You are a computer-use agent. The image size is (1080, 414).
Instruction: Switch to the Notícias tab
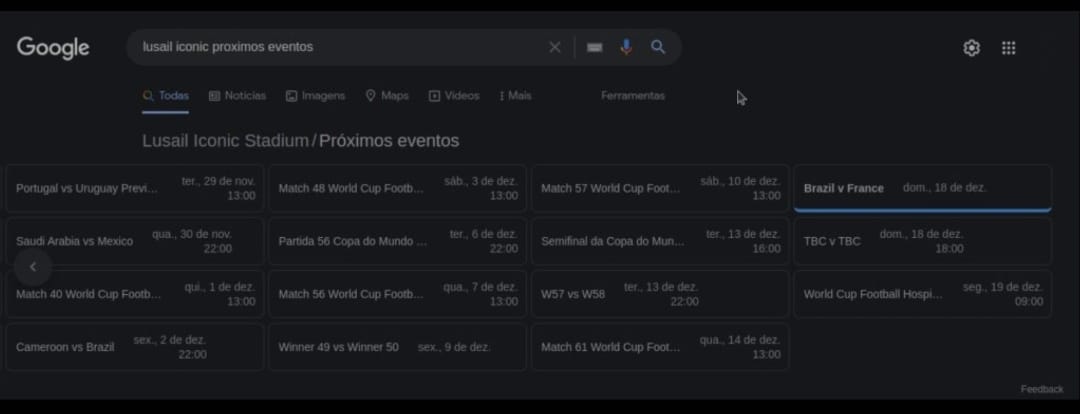coord(237,96)
